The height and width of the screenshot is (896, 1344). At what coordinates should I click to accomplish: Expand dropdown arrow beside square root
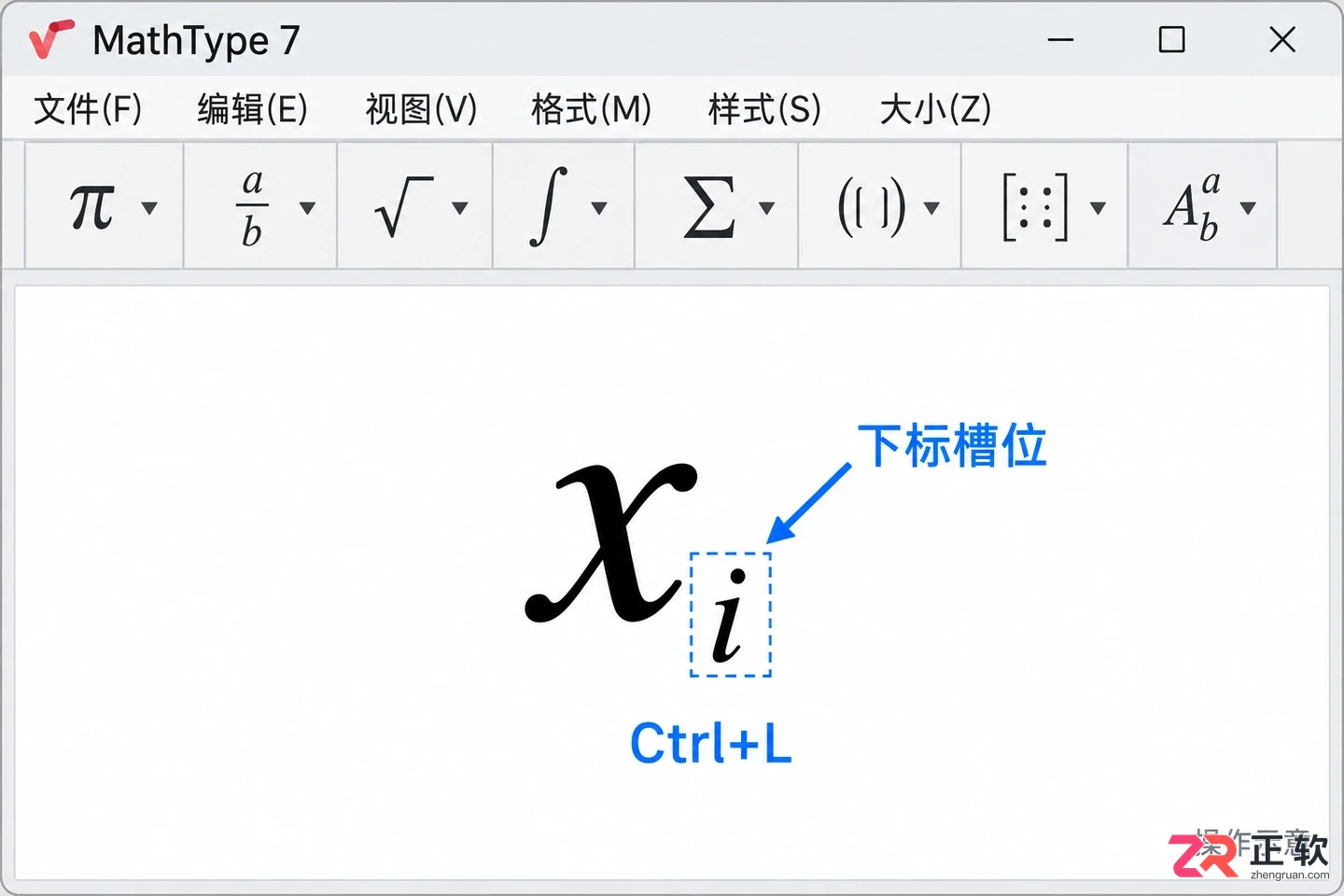pos(460,207)
